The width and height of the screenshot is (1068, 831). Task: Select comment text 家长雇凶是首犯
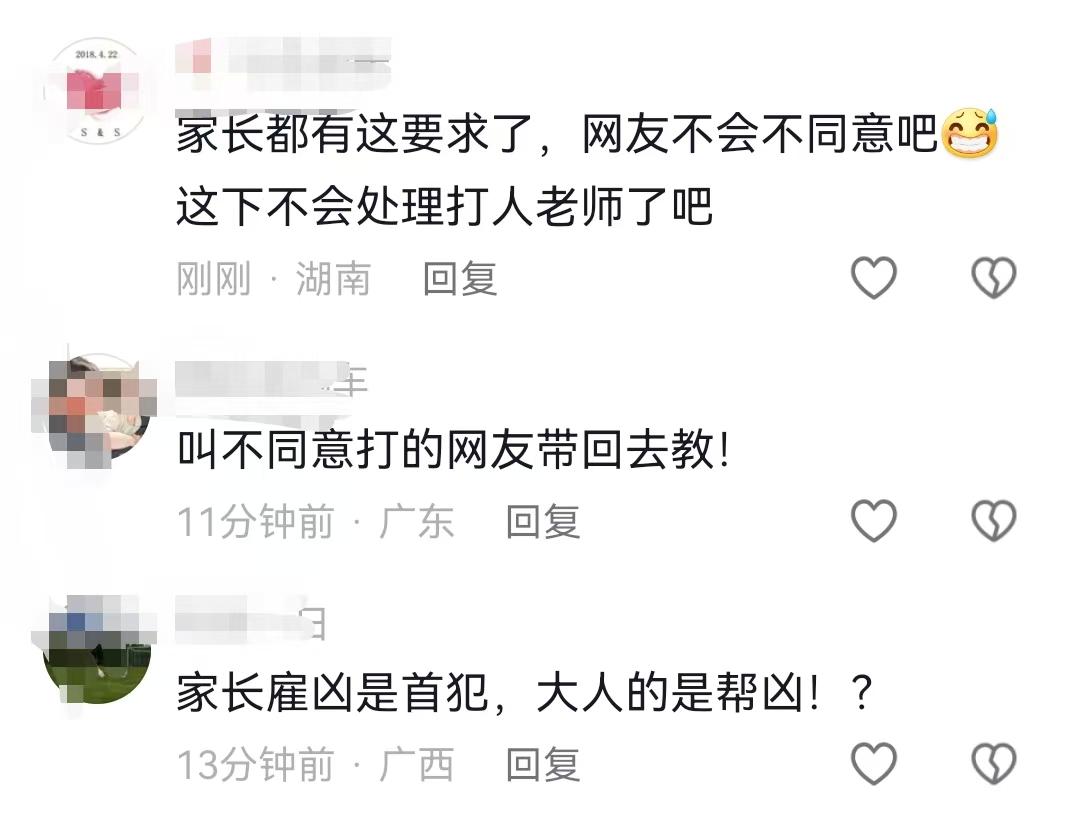(332, 693)
